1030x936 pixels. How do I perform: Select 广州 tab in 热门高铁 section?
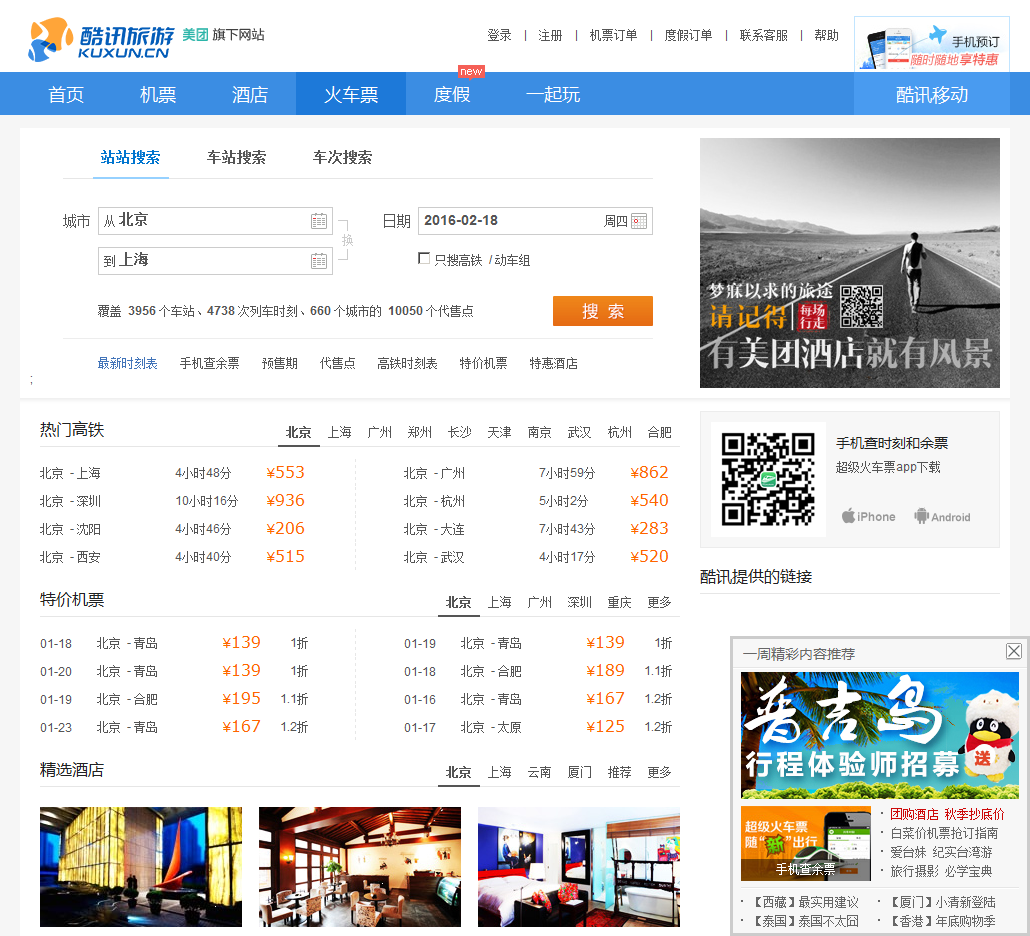[380, 432]
